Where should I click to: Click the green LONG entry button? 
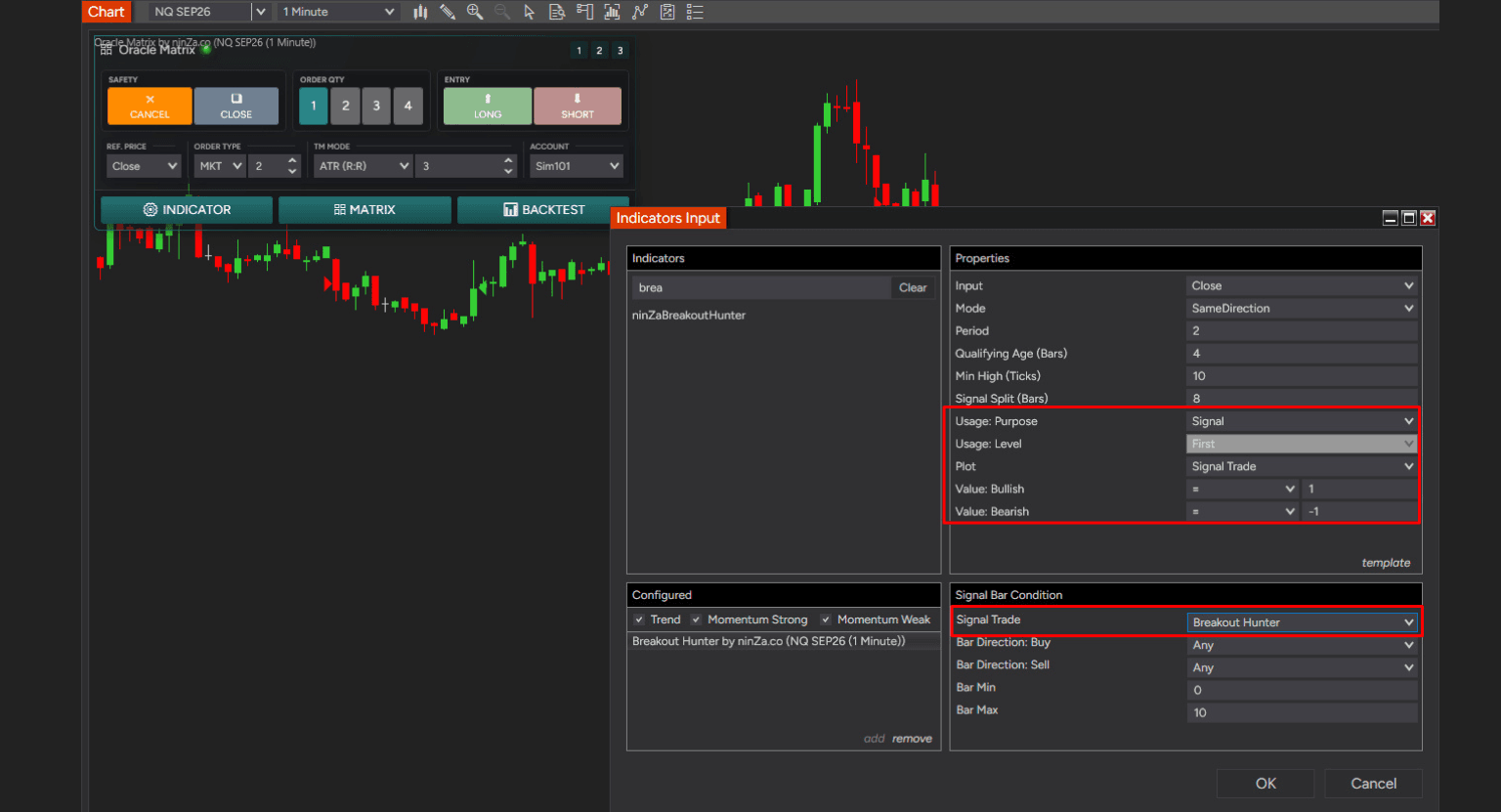(x=488, y=106)
